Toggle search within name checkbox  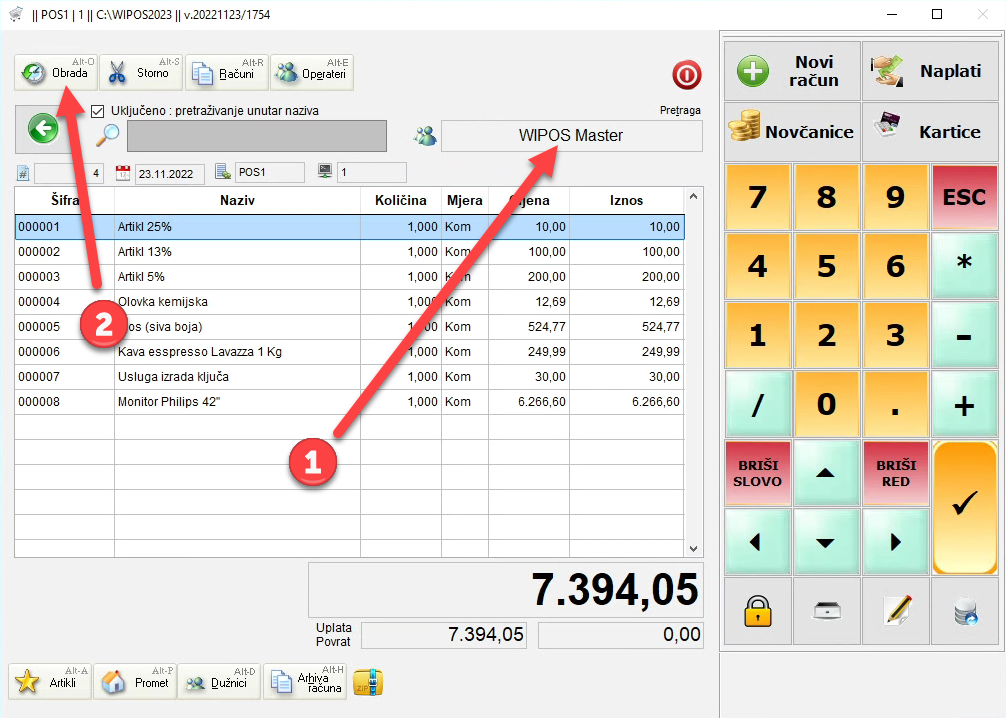pyautogui.click(x=98, y=111)
